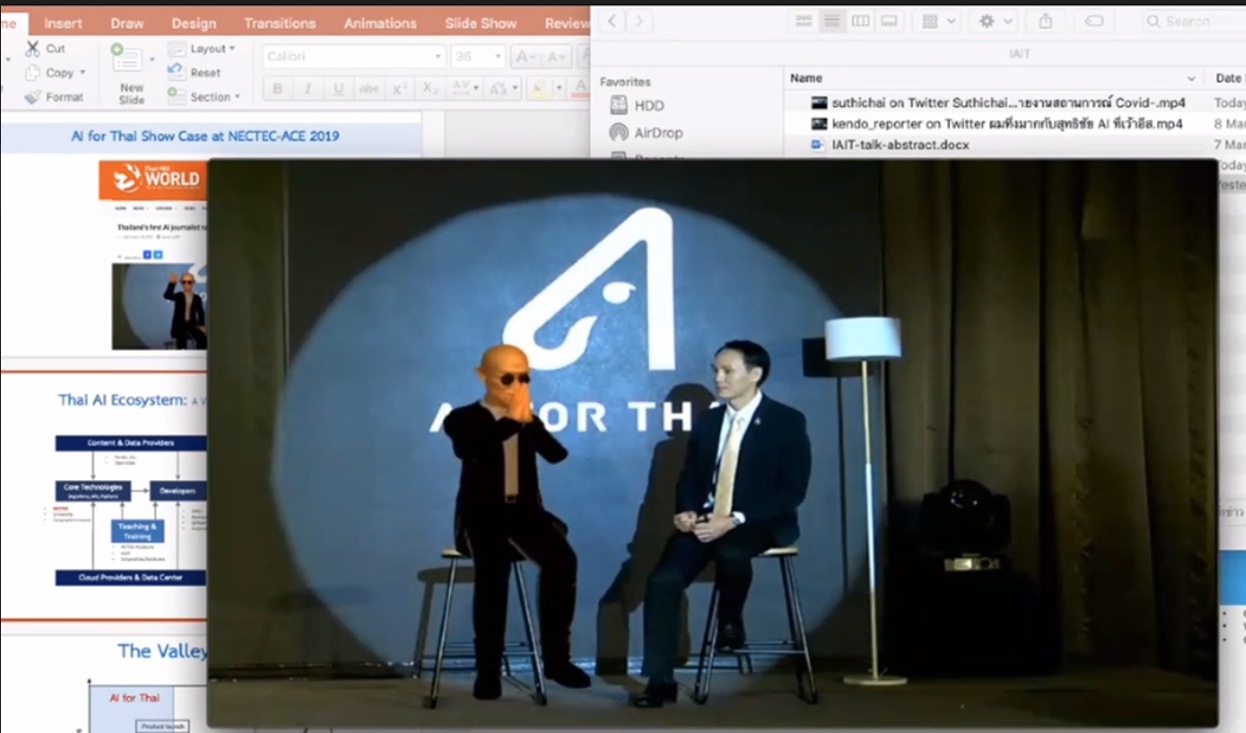1246x733 pixels.
Task: Switch to the Design tab
Action: [194, 23]
